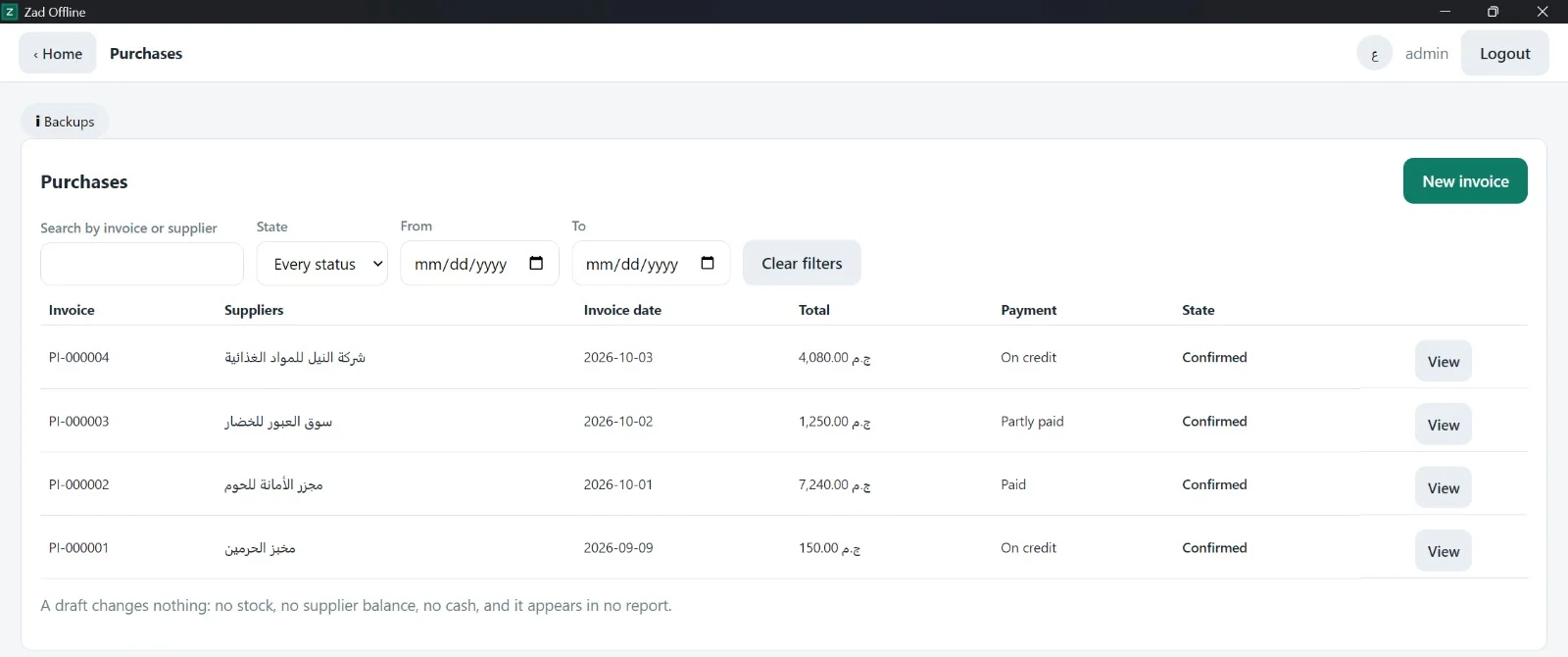Click the Zad Offline app icon
Screen dimensions: 1568x657
click(x=10, y=12)
